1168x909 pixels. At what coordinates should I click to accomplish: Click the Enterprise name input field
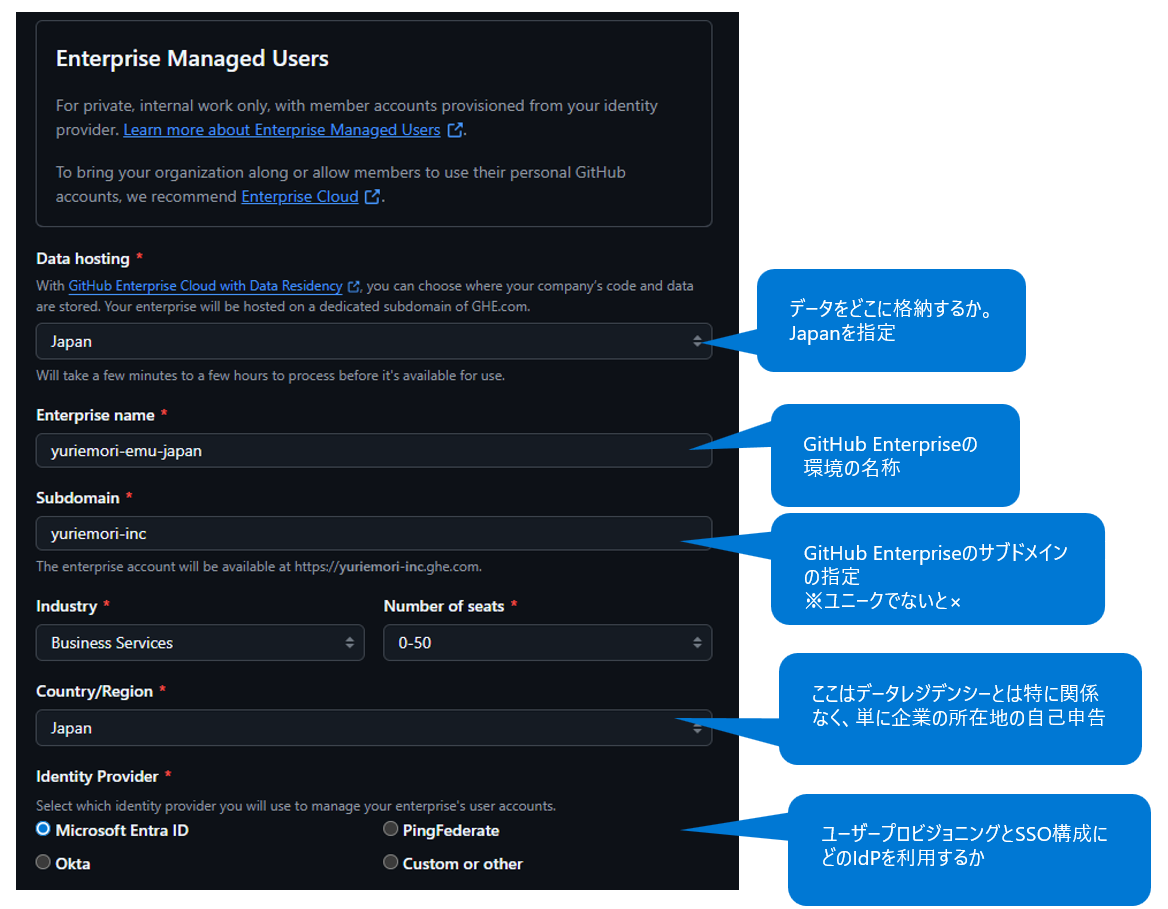point(374,451)
